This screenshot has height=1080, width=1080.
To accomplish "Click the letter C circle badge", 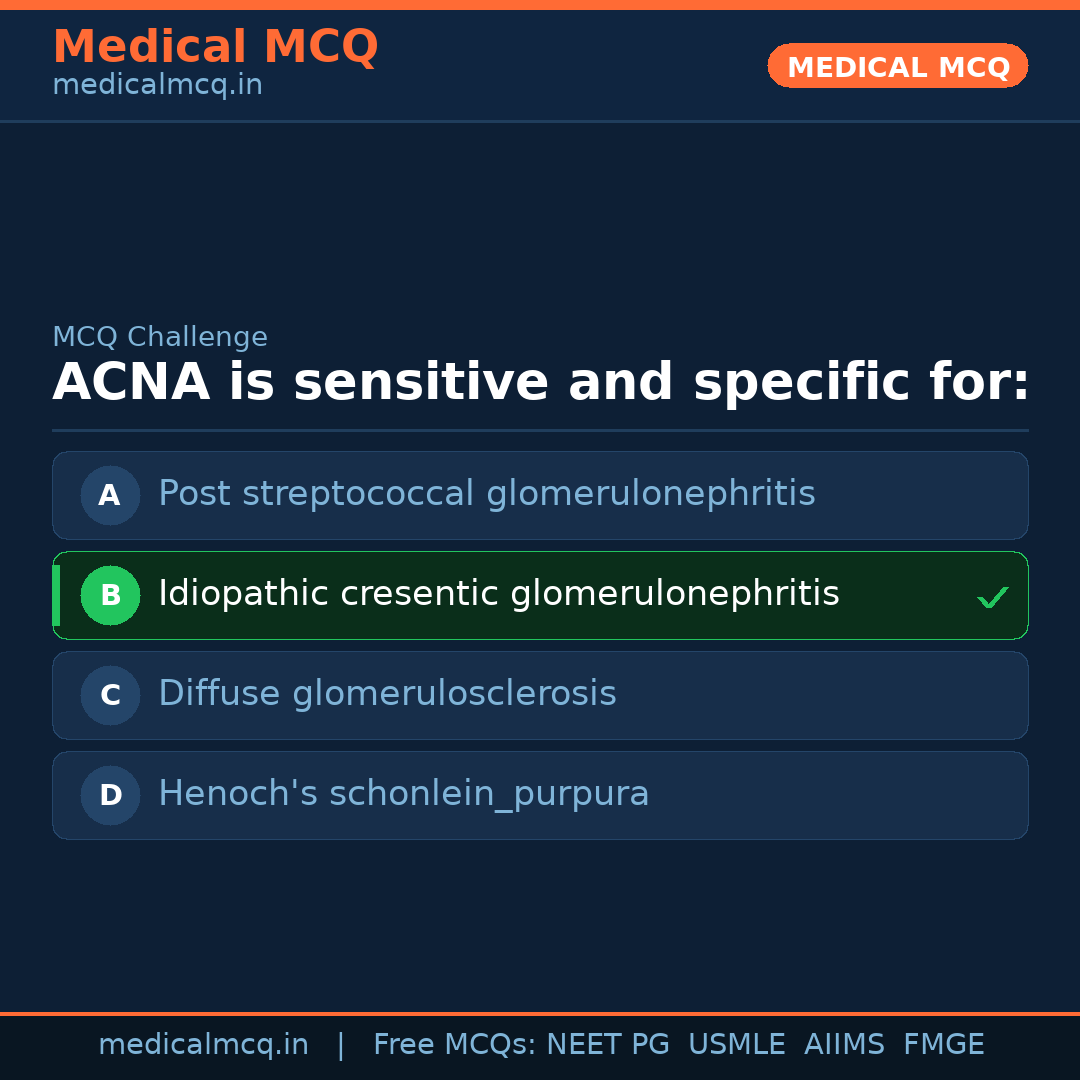I will (x=110, y=695).
